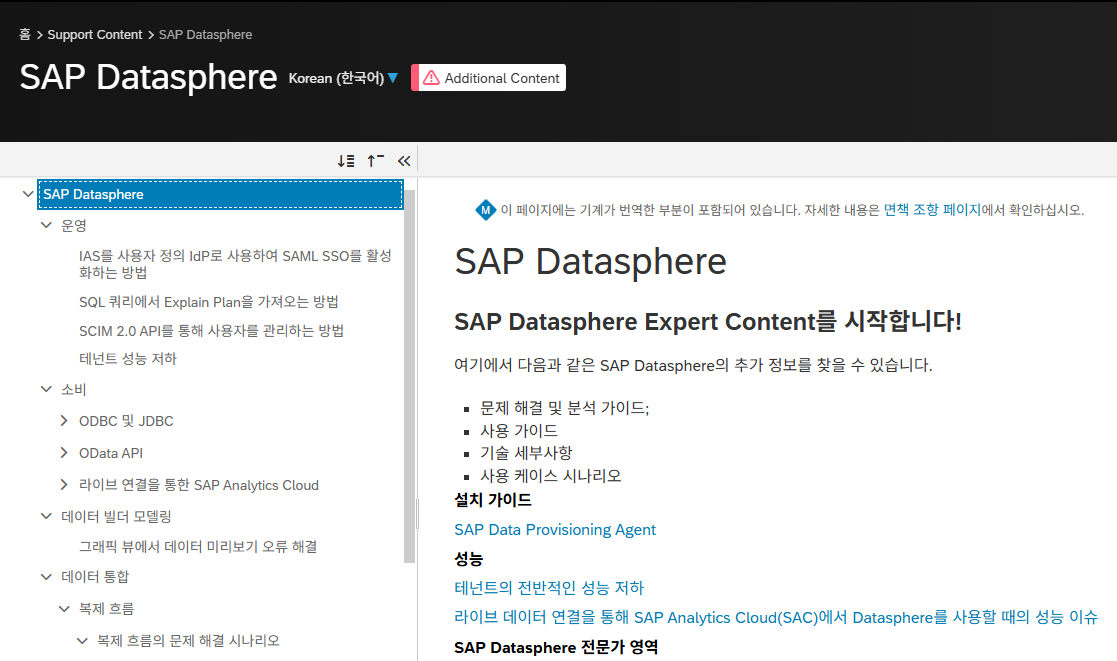
Task: Open 테넌트 성능 저하 topic
Action: [128, 358]
